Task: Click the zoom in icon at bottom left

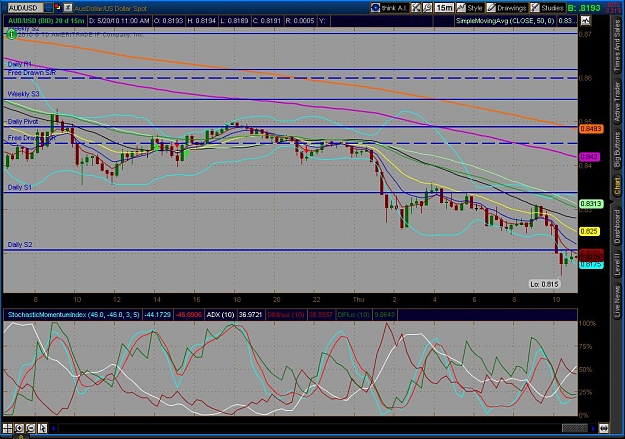Action: tap(19, 428)
